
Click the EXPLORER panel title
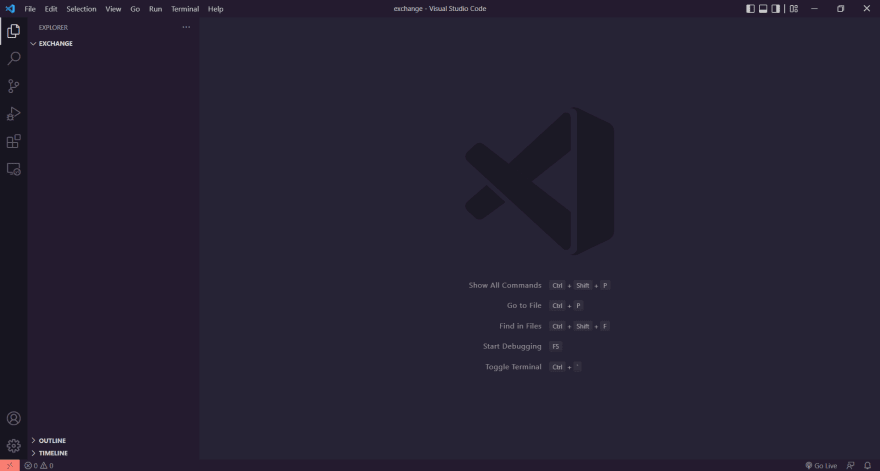click(x=53, y=28)
